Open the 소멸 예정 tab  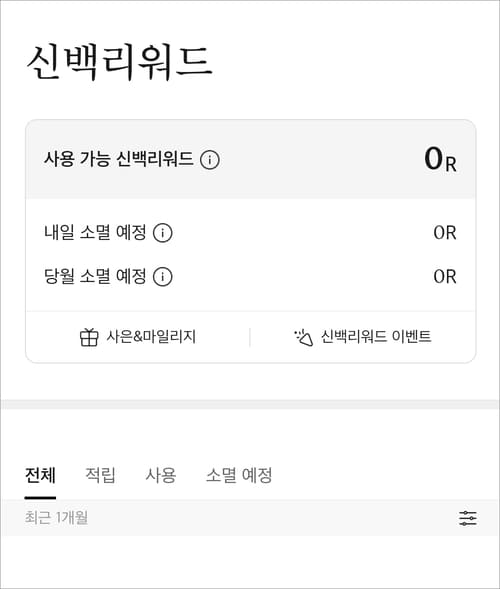[x=239, y=475]
